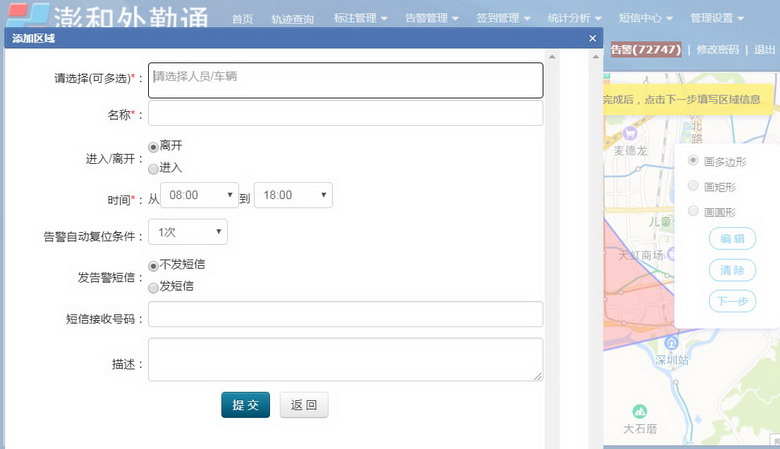Click the dialog scrollbar up arrow
780x449 pixels.
click(552, 57)
